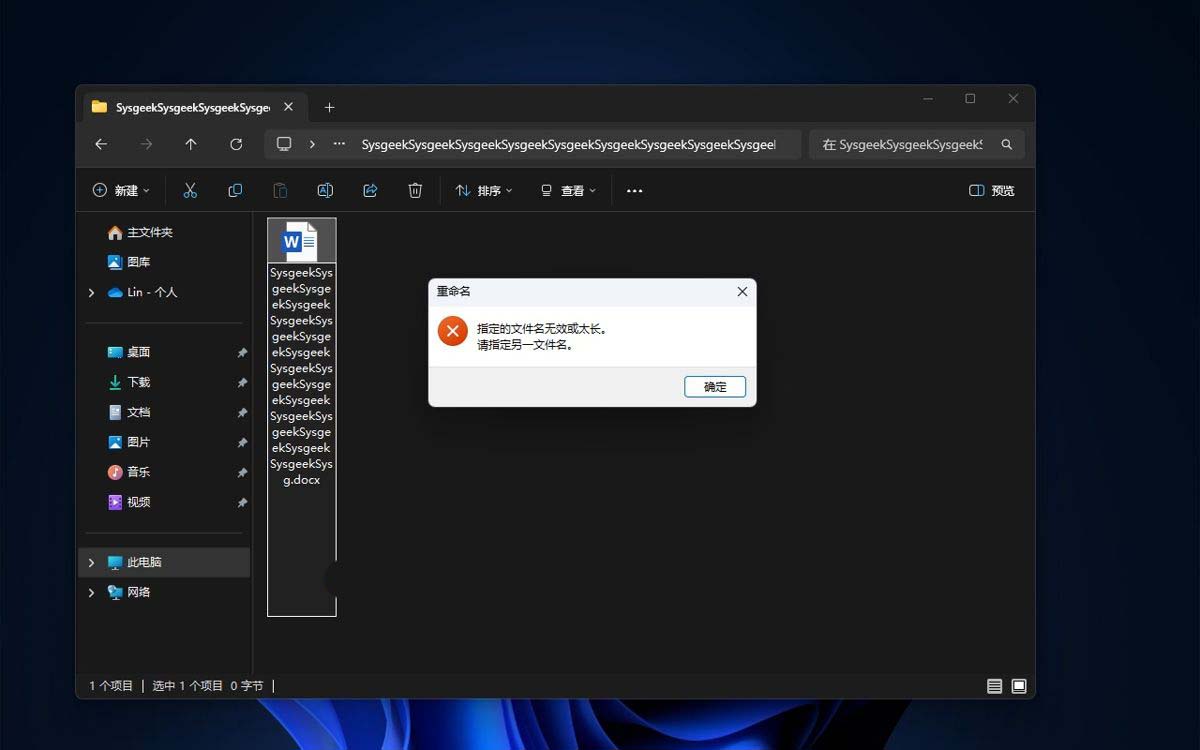Click the Sysgeek docx file thumbnail
This screenshot has width=1200, height=750.
301,242
